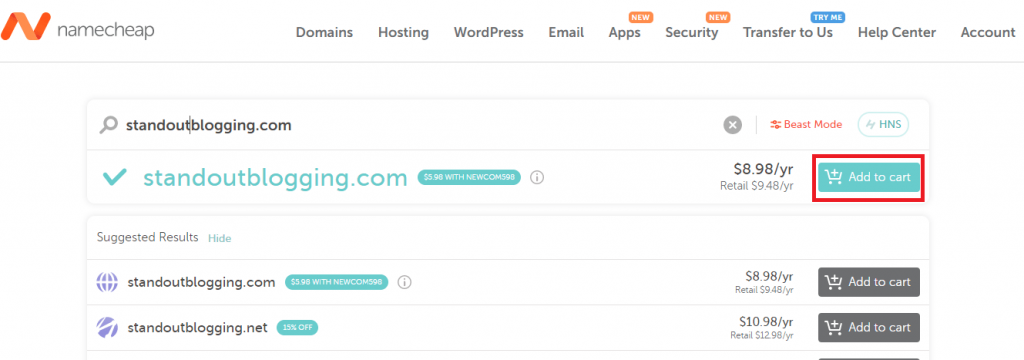Add suggested standoutblogging.com to cart

[869, 282]
